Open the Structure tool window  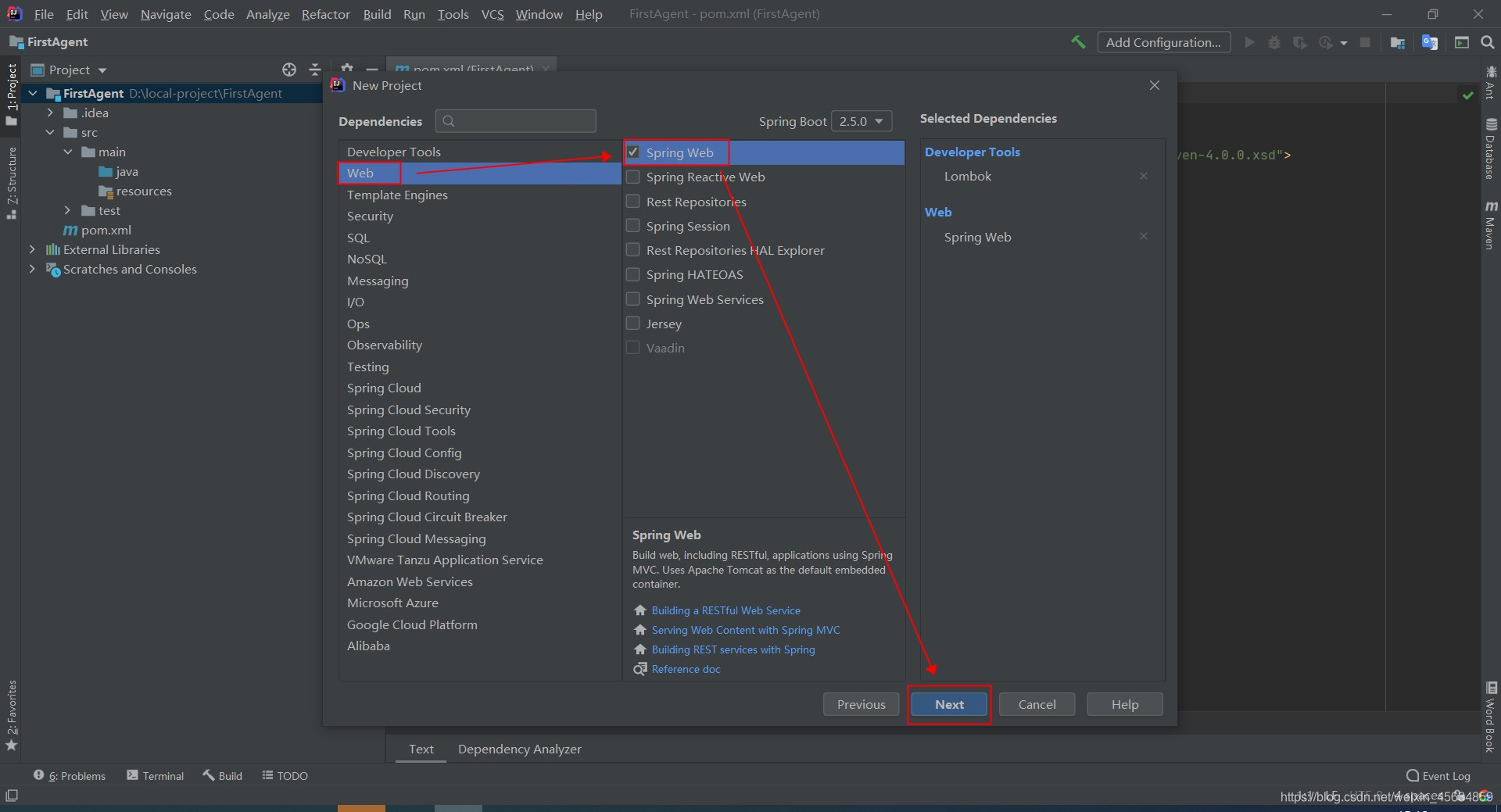[12, 183]
